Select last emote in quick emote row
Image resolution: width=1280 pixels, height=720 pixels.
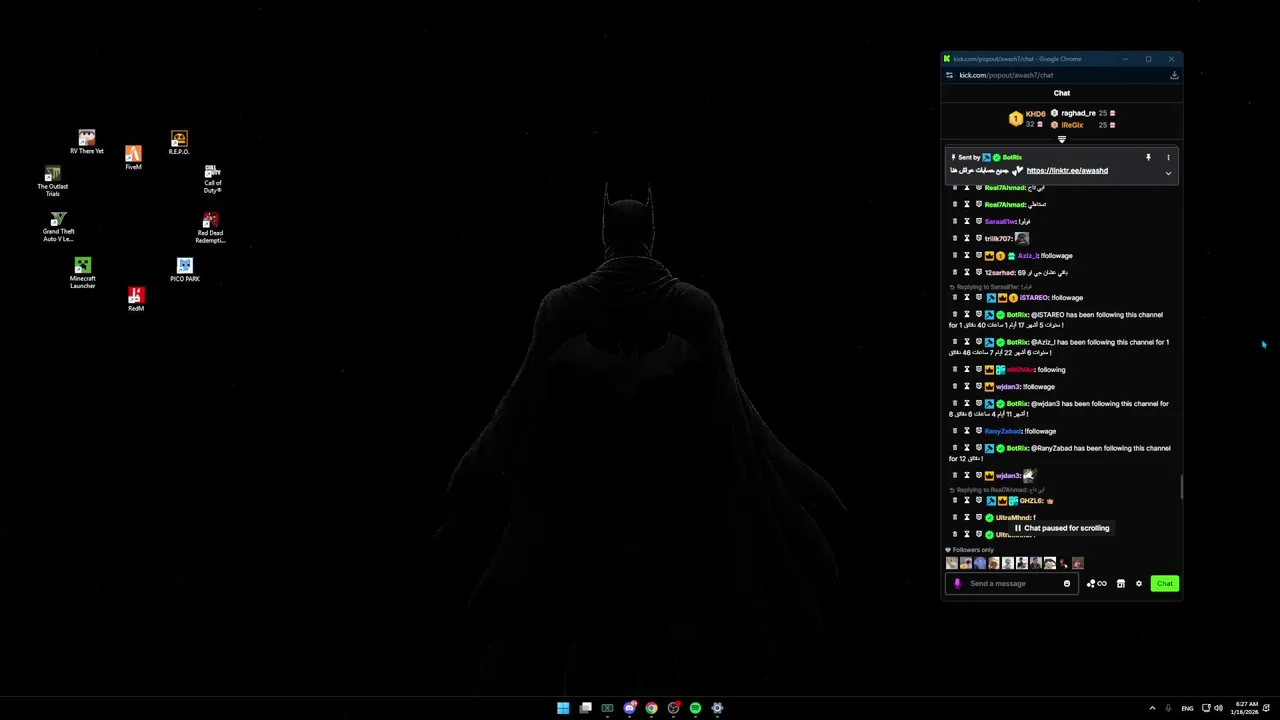pyautogui.click(x=1078, y=563)
